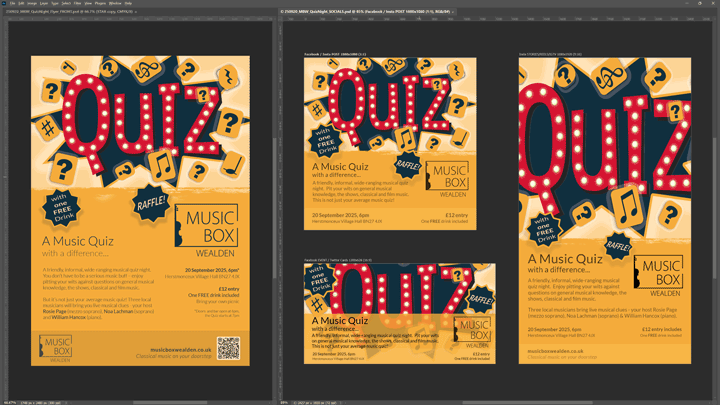Close the SOCIALS document tab

(x=452, y=12)
